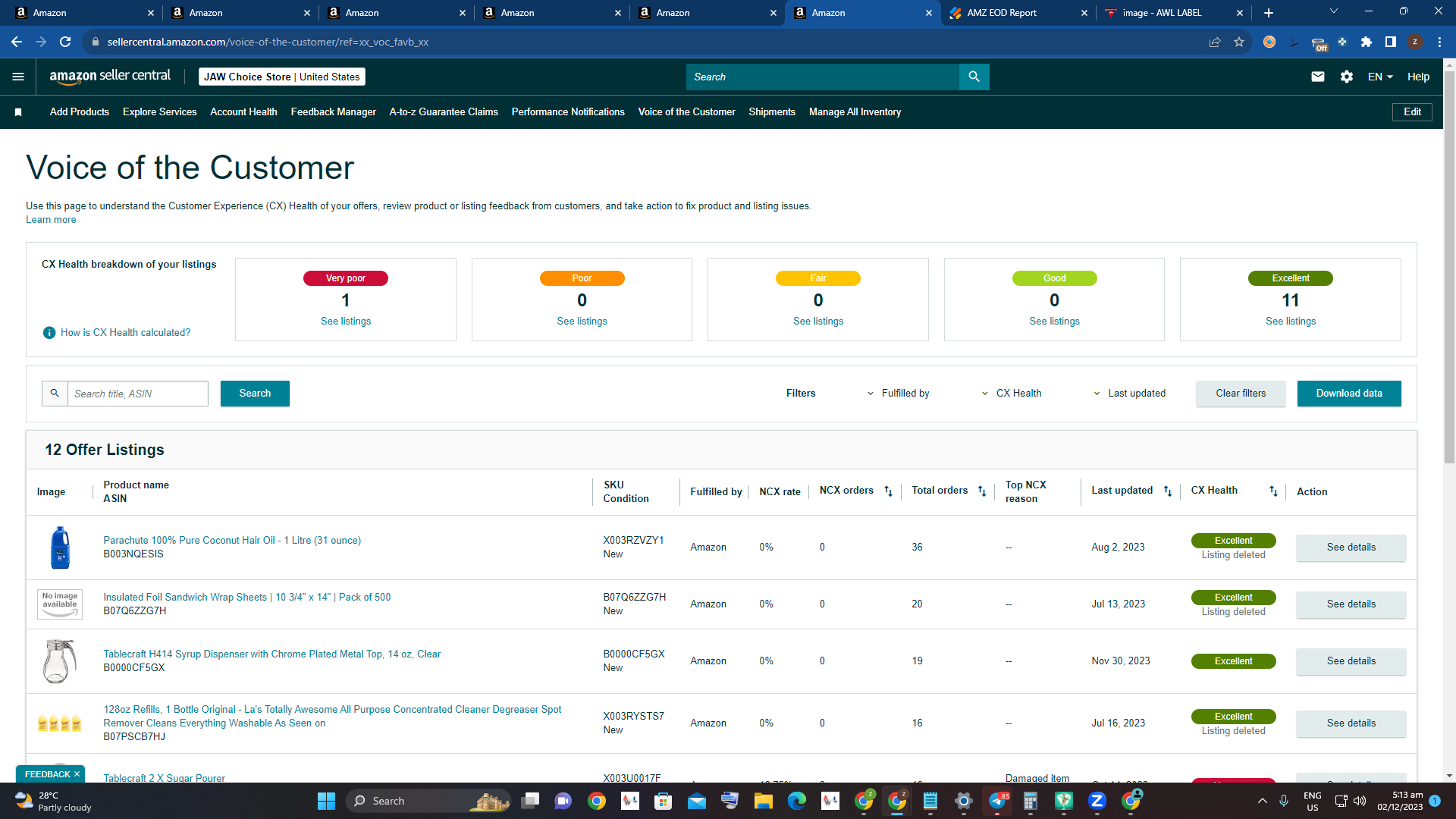1456x819 pixels.
Task: Open Microsoft Store from taskbar
Action: pyautogui.click(x=664, y=801)
